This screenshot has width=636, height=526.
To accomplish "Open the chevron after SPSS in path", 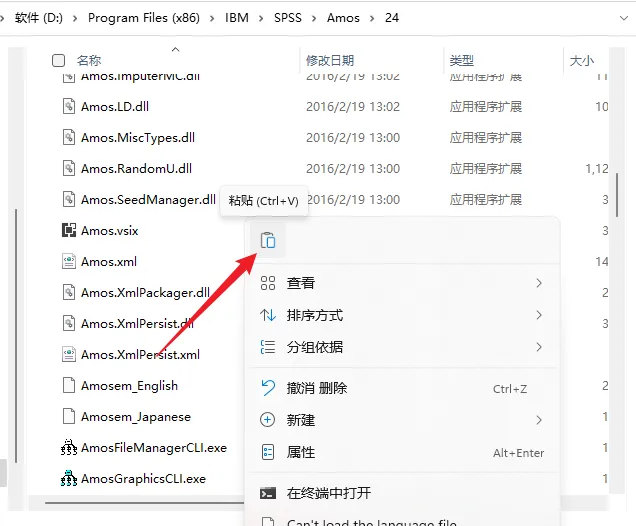I will (x=314, y=18).
